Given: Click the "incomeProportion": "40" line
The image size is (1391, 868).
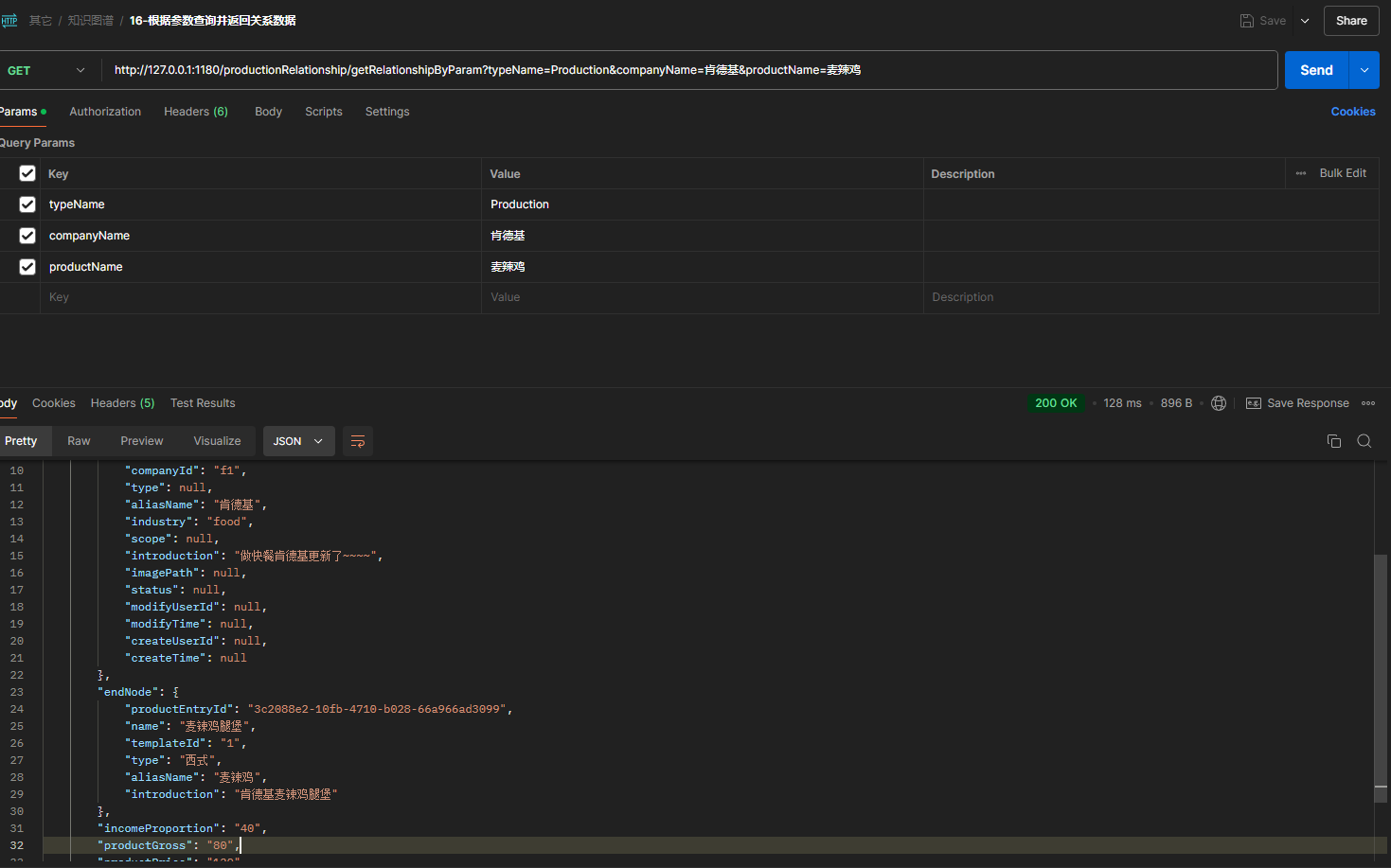Looking at the screenshot, I should (182, 828).
